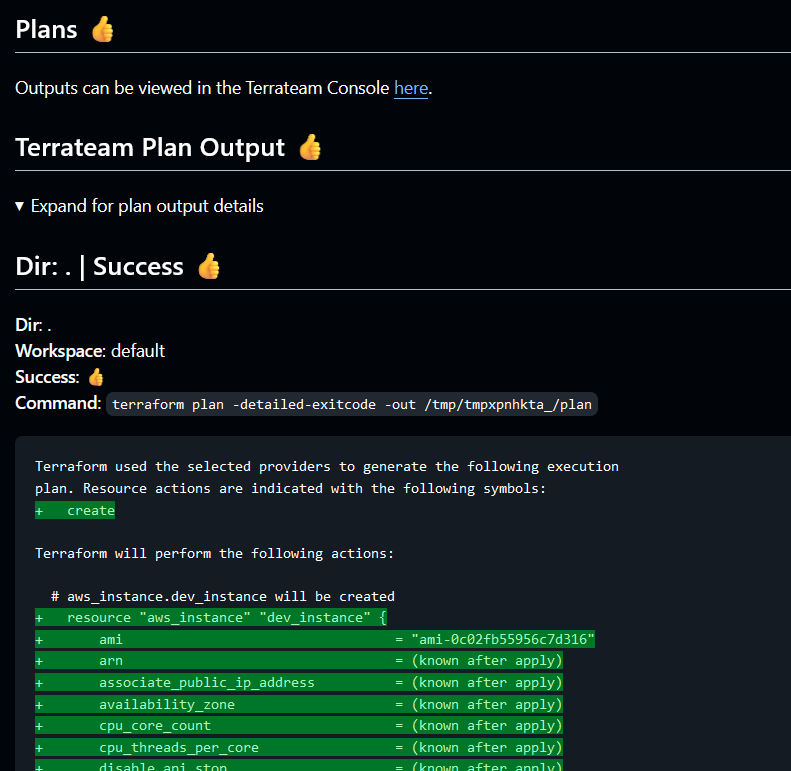Click 'Terraform will perform the following actions:' line
The height and width of the screenshot is (771, 791).
click(x=214, y=554)
